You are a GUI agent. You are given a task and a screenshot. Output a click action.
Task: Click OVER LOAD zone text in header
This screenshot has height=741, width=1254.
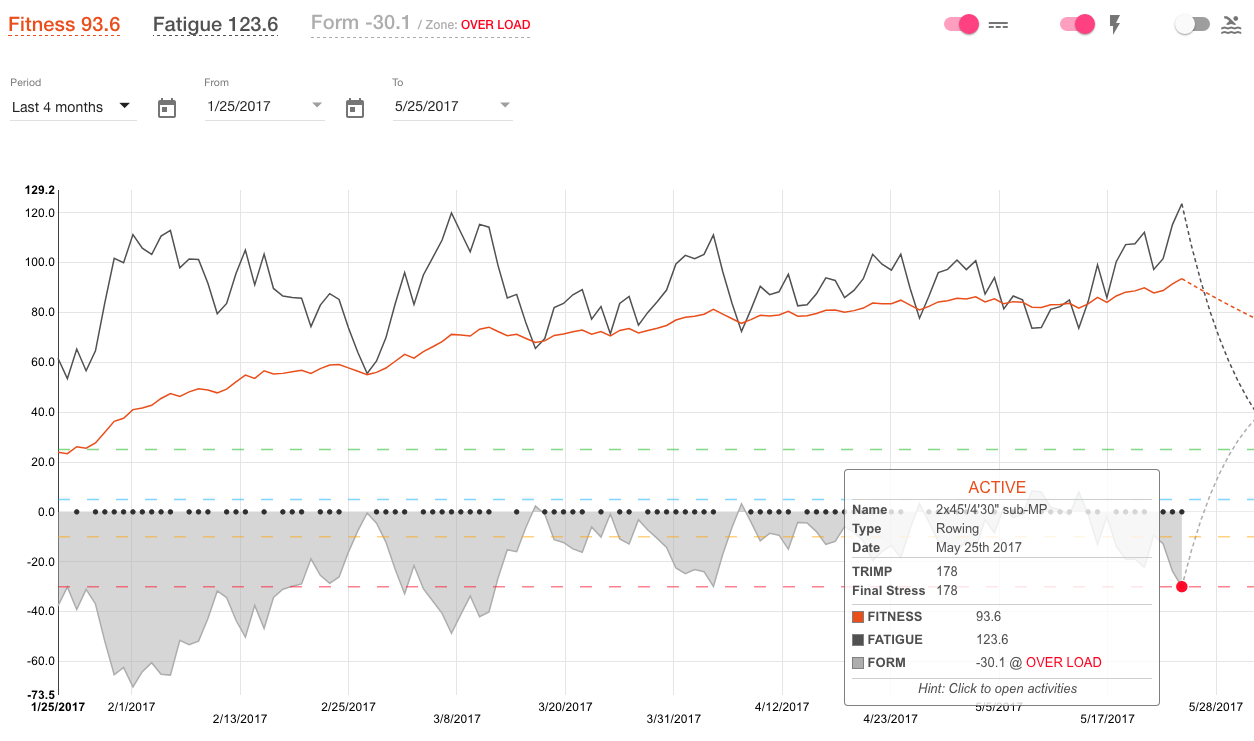click(x=496, y=25)
